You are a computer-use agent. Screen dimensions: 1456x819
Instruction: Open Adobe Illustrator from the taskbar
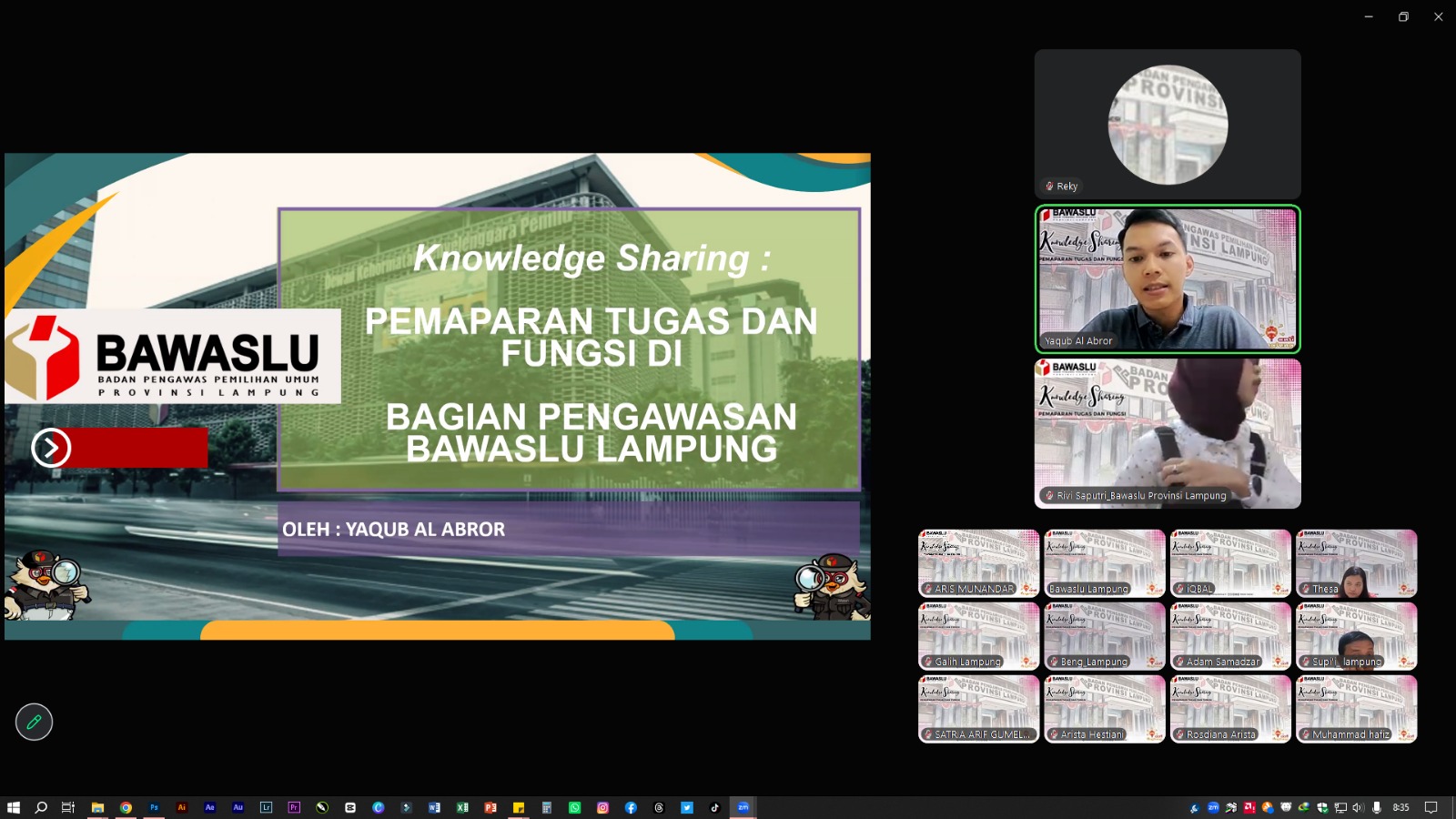(x=182, y=807)
